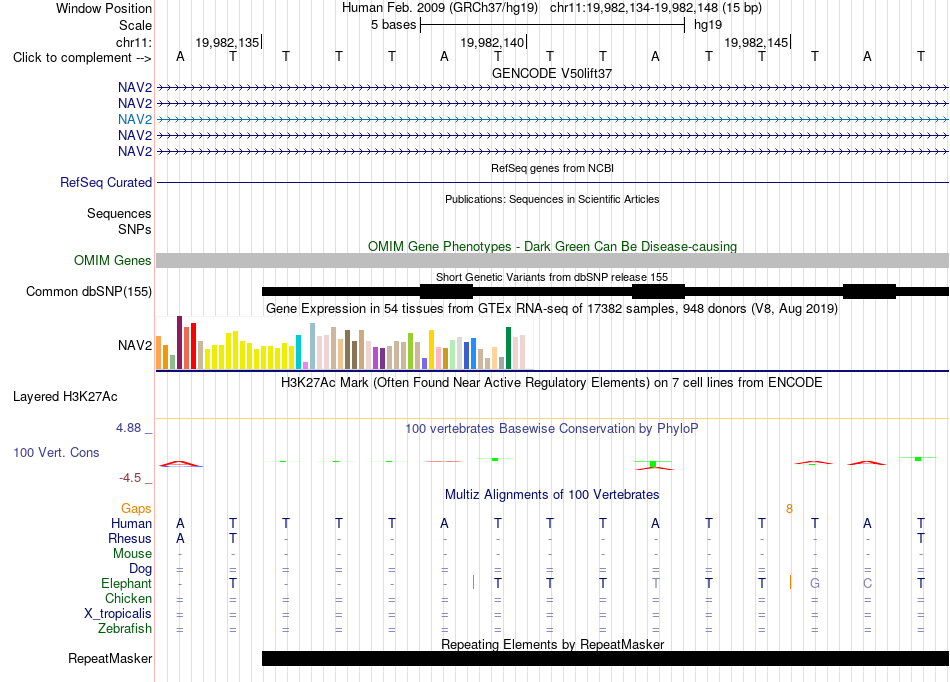Image resolution: width=950 pixels, height=682 pixels.
Task: Select the 'Rhesus' alignment row label
Action: [130, 538]
